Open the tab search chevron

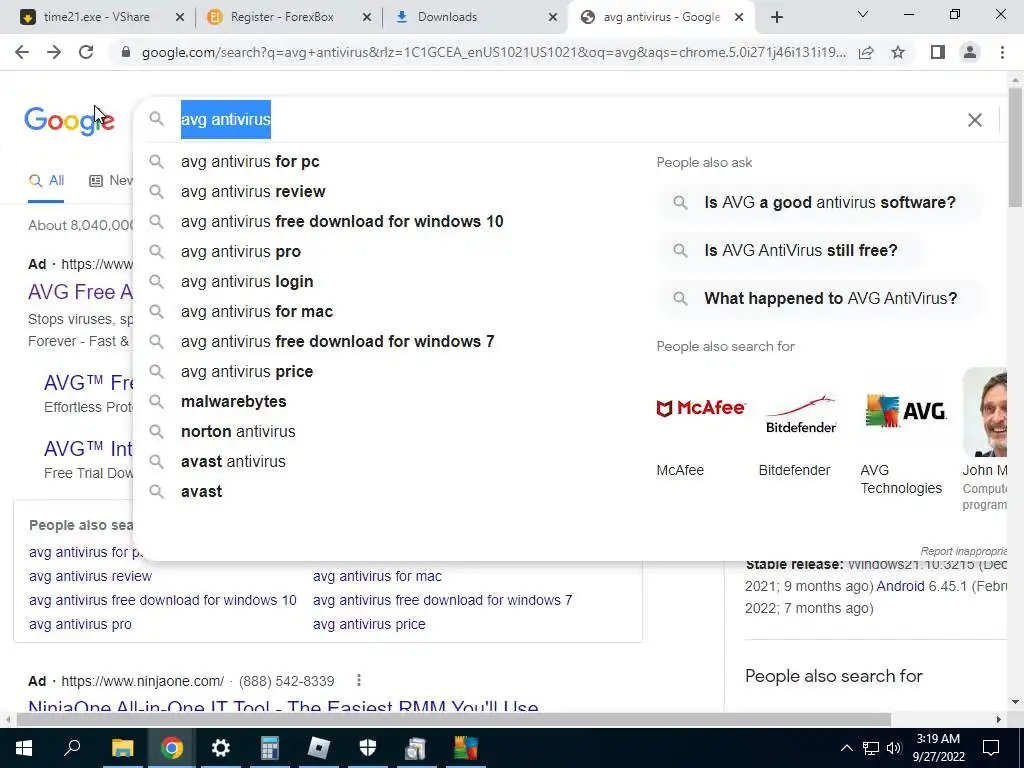tap(863, 14)
